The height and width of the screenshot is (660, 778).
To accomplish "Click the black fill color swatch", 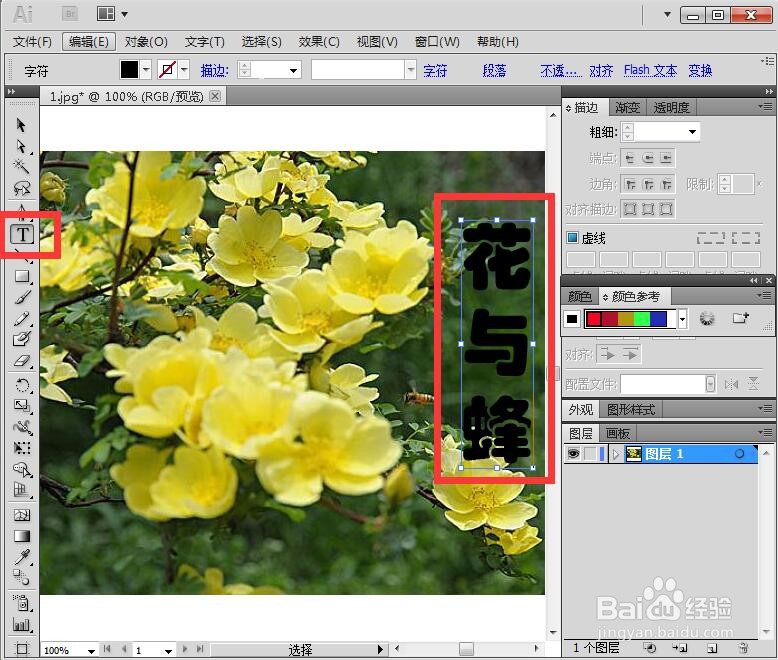I will (130, 69).
